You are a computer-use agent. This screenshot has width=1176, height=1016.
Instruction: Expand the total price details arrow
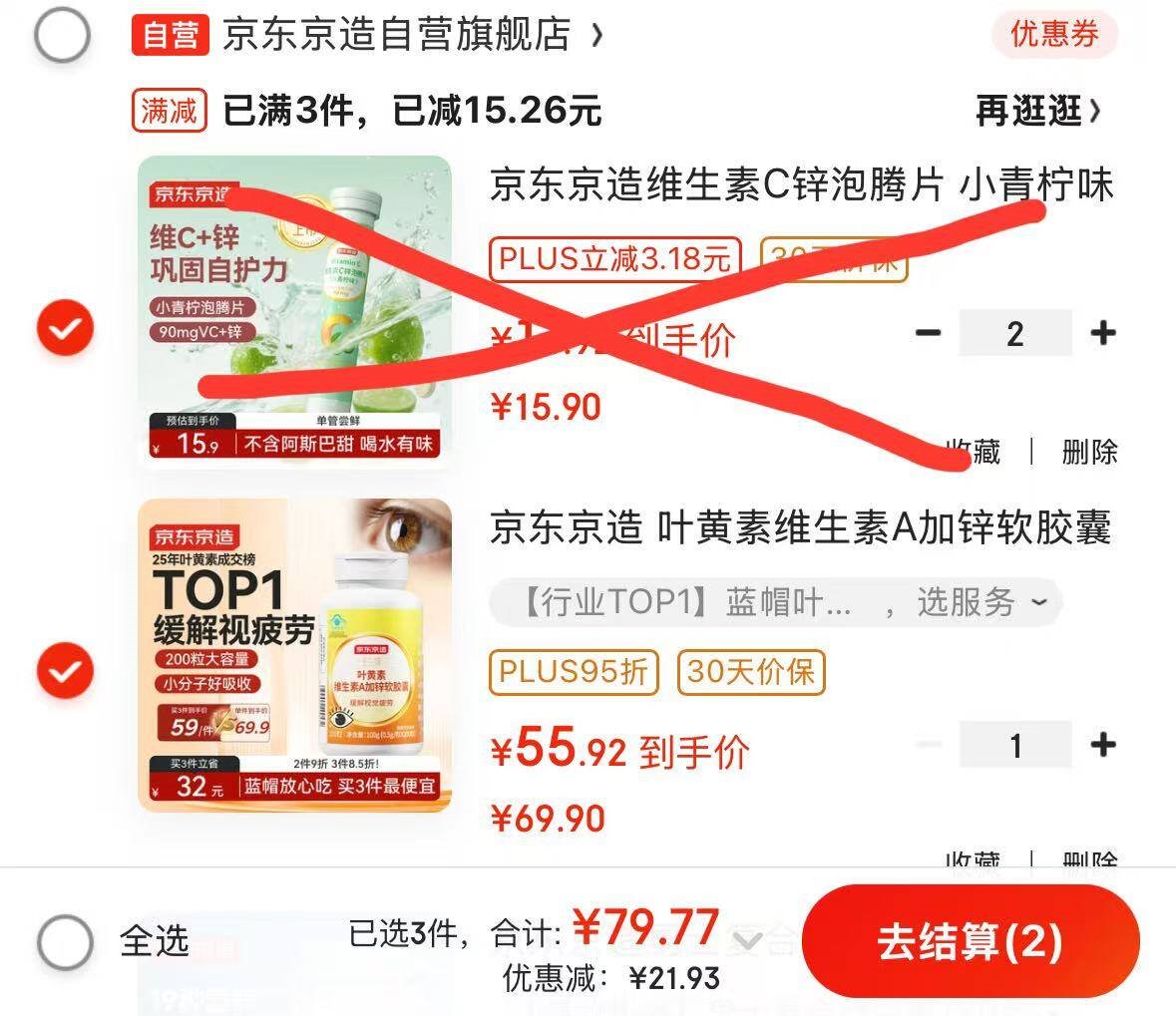pos(748,939)
